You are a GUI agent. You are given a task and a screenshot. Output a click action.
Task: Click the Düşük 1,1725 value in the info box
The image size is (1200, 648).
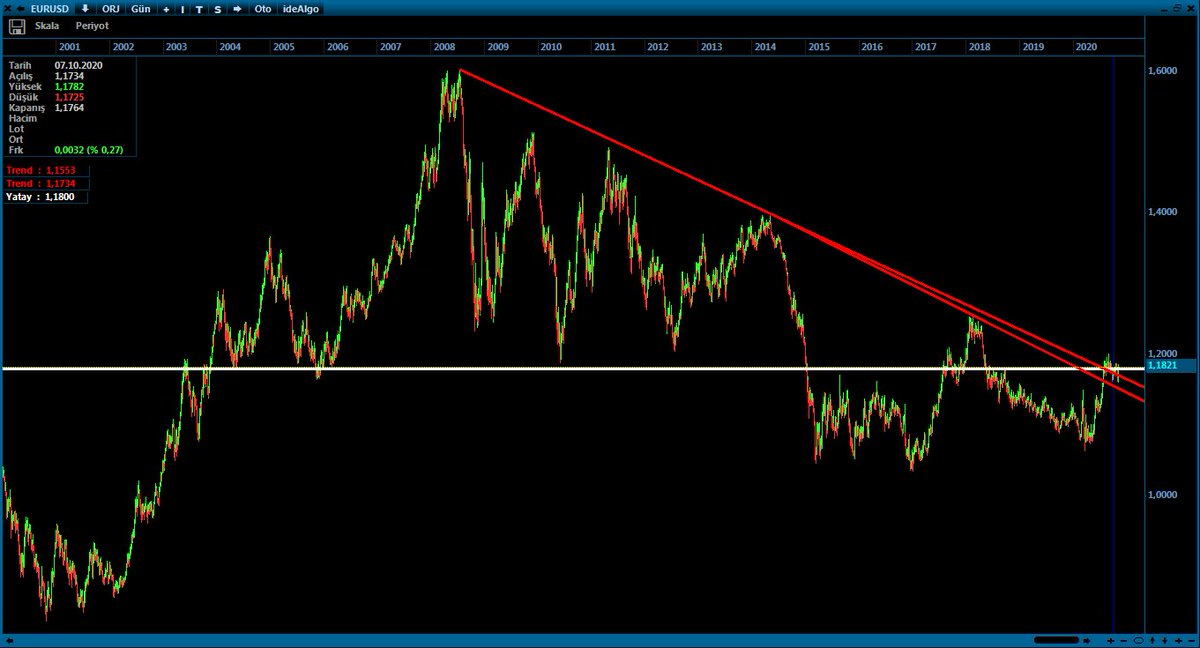[x=69, y=97]
